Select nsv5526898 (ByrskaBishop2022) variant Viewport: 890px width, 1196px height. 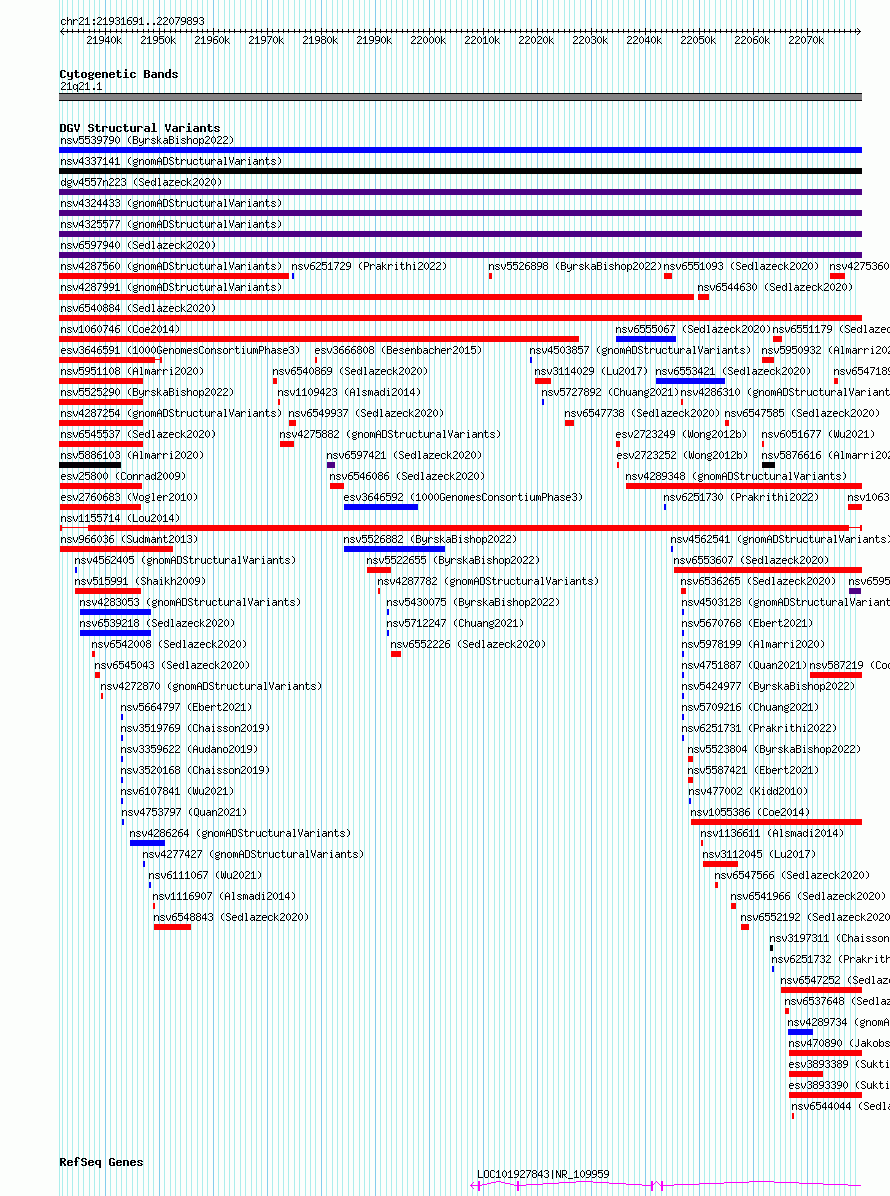[575, 266]
